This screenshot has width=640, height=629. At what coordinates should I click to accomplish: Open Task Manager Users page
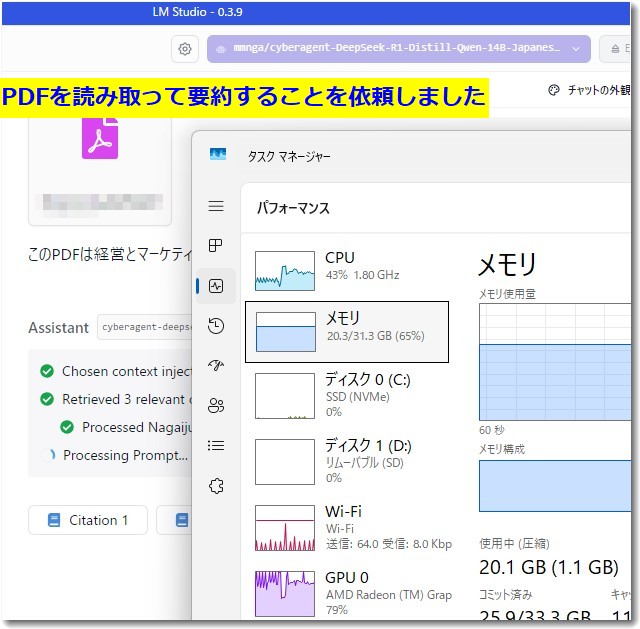click(x=216, y=405)
